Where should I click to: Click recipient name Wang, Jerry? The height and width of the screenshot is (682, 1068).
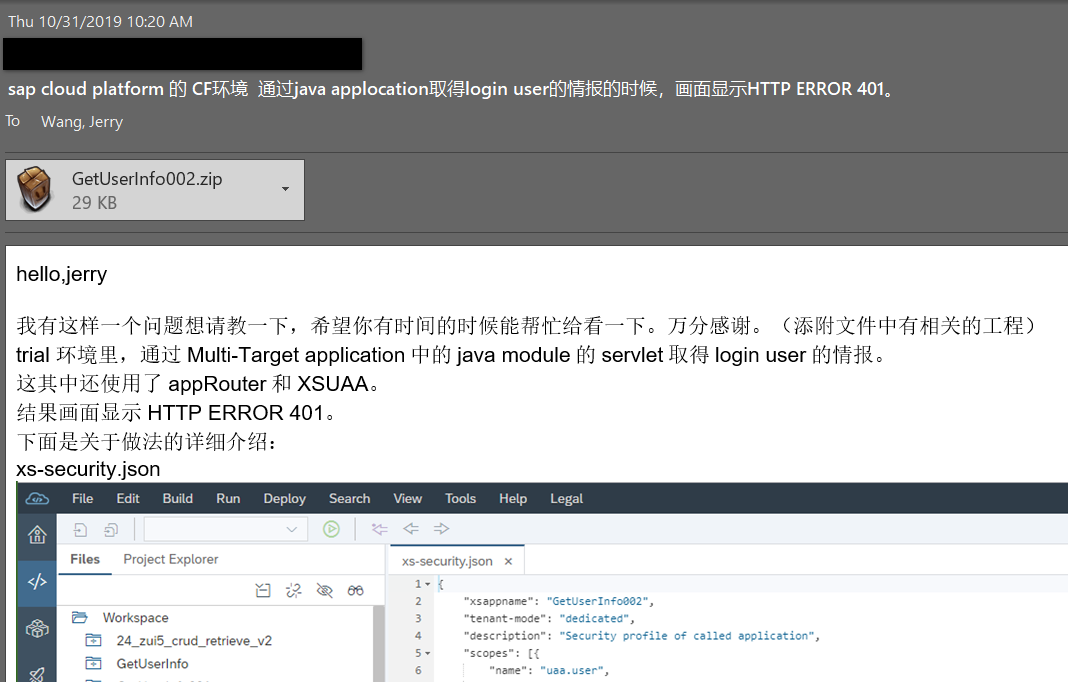pyautogui.click(x=82, y=122)
